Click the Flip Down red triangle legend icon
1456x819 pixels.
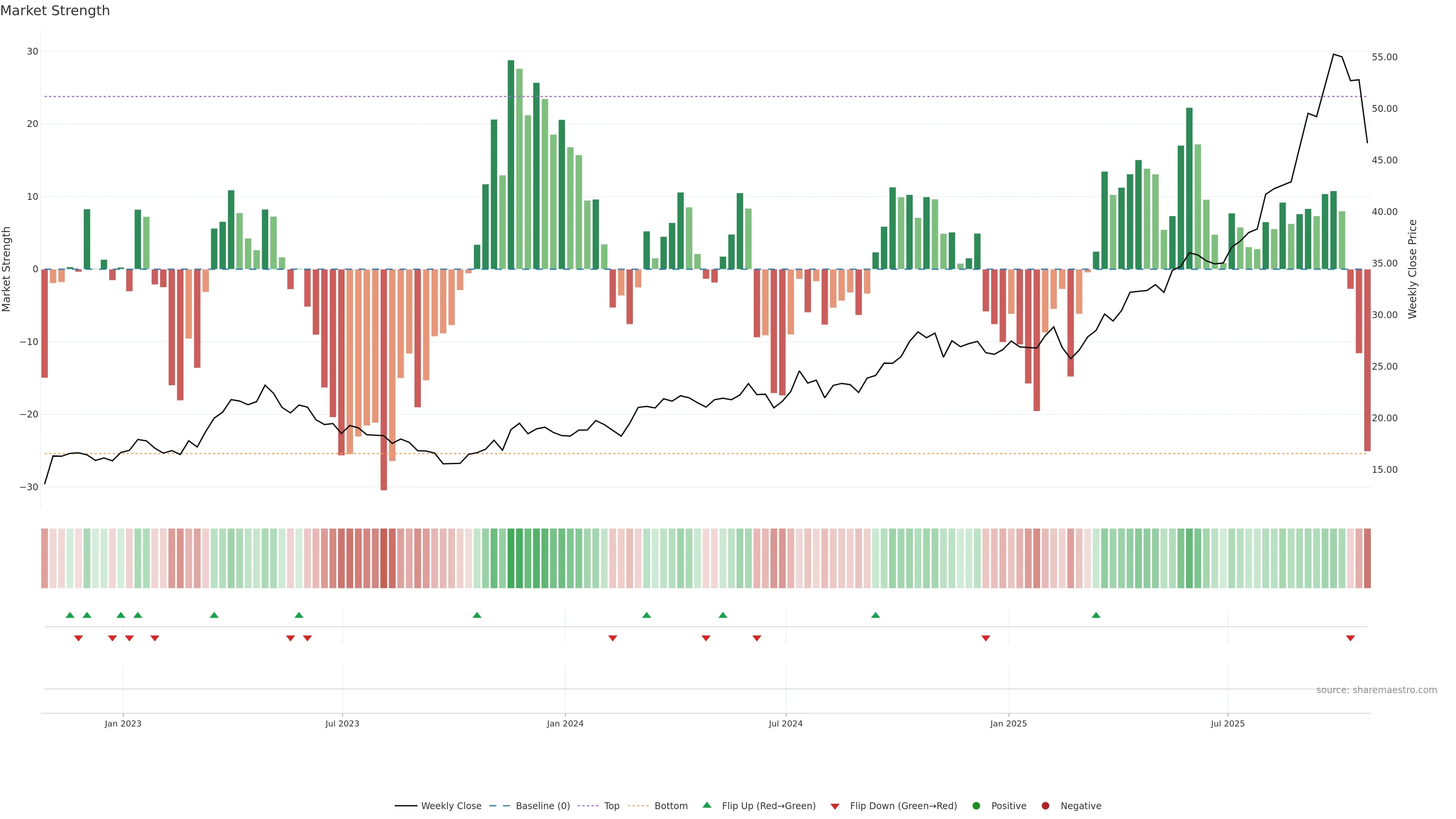(835, 806)
